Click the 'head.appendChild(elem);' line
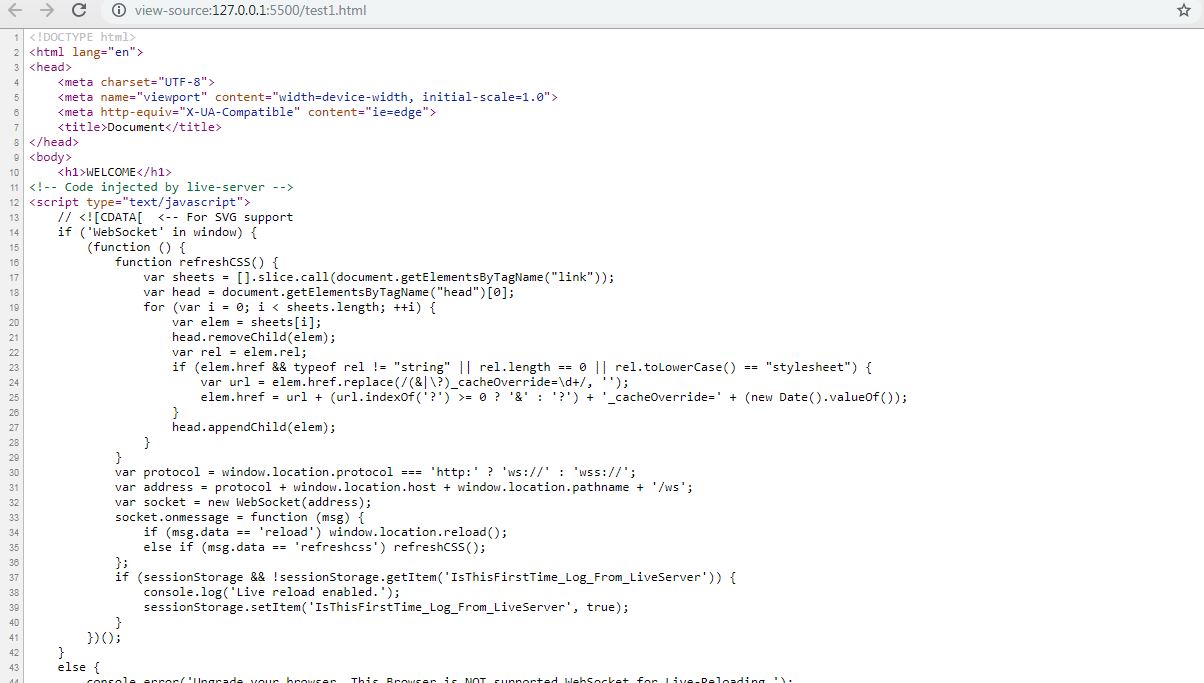Image resolution: width=1204 pixels, height=683 pixels. coord(254,427)
